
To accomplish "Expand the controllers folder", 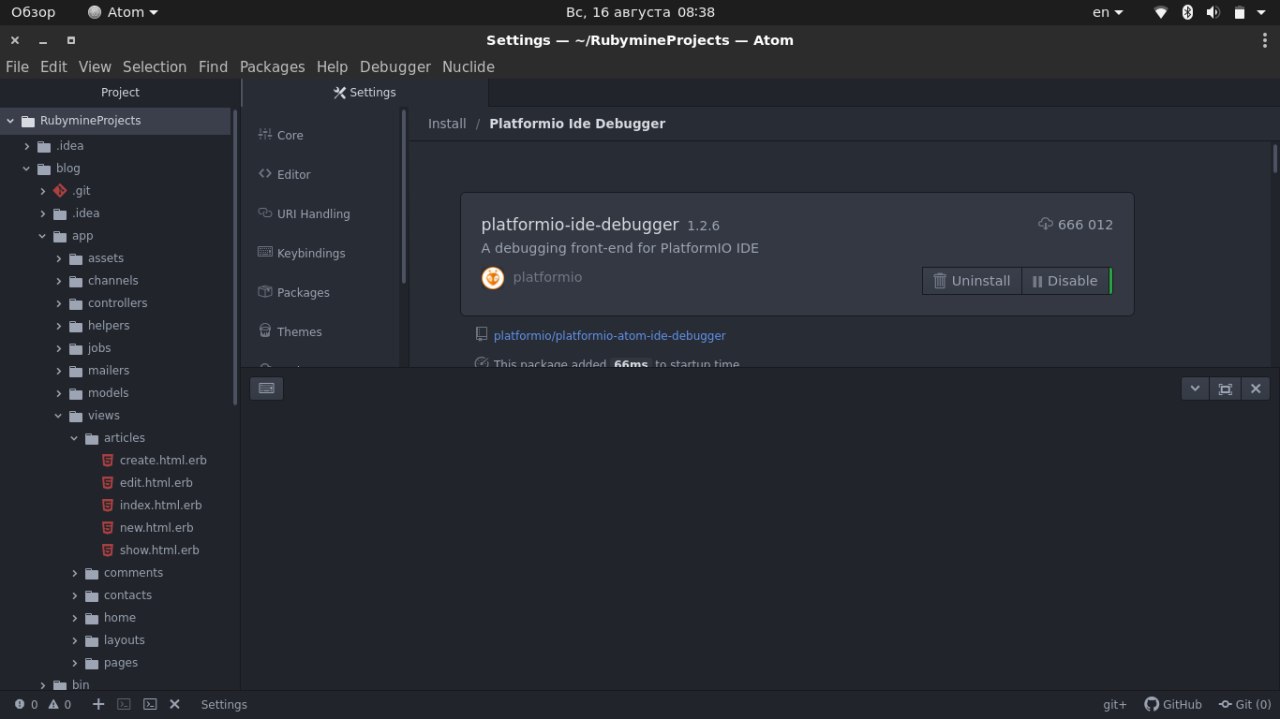I will (59, 303).
